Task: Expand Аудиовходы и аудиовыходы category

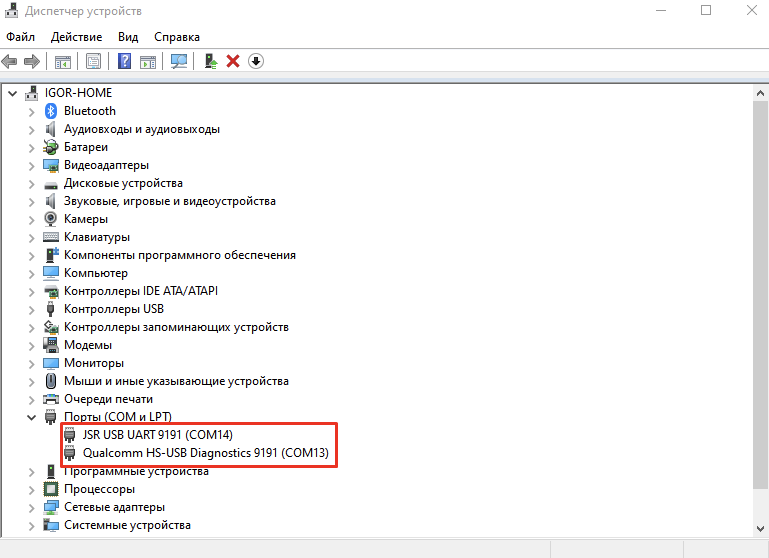Action: [x=31, y=130]
